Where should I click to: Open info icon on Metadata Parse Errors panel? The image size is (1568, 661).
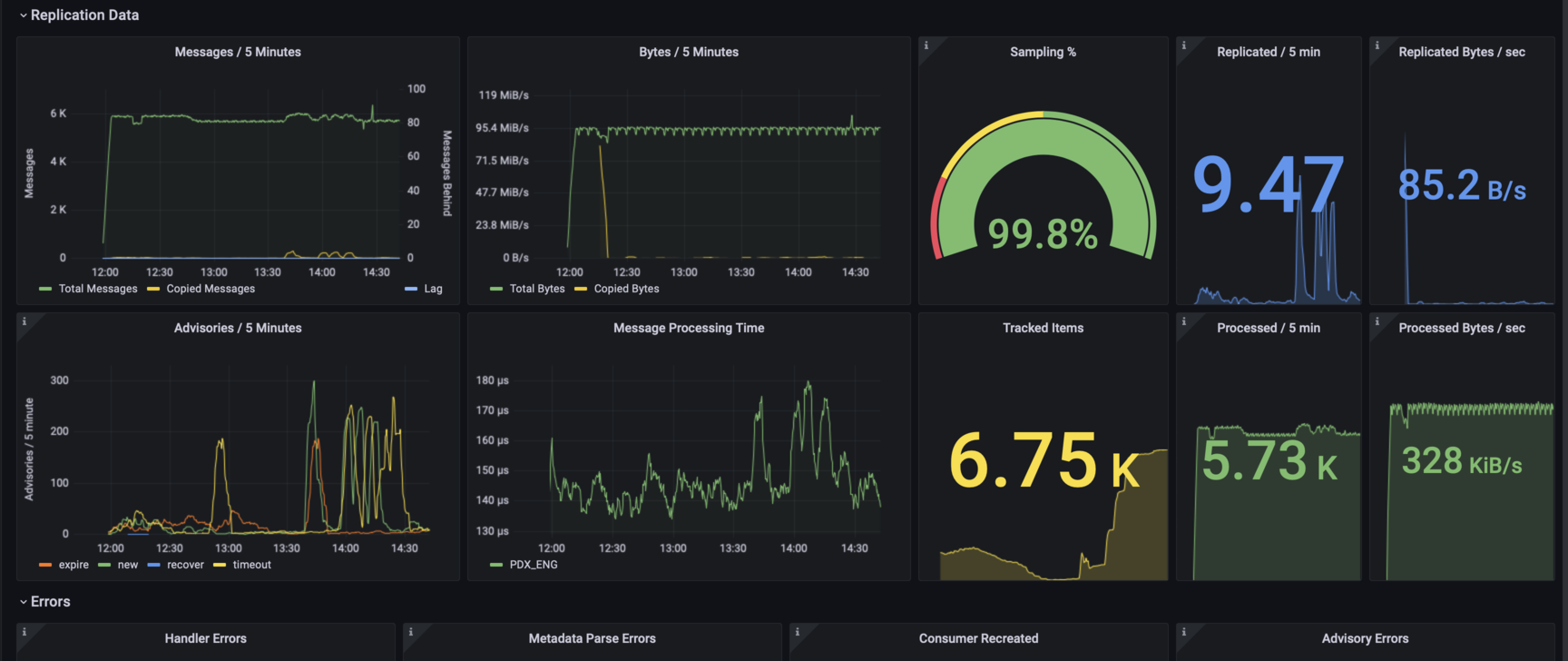tap(410, 632)
